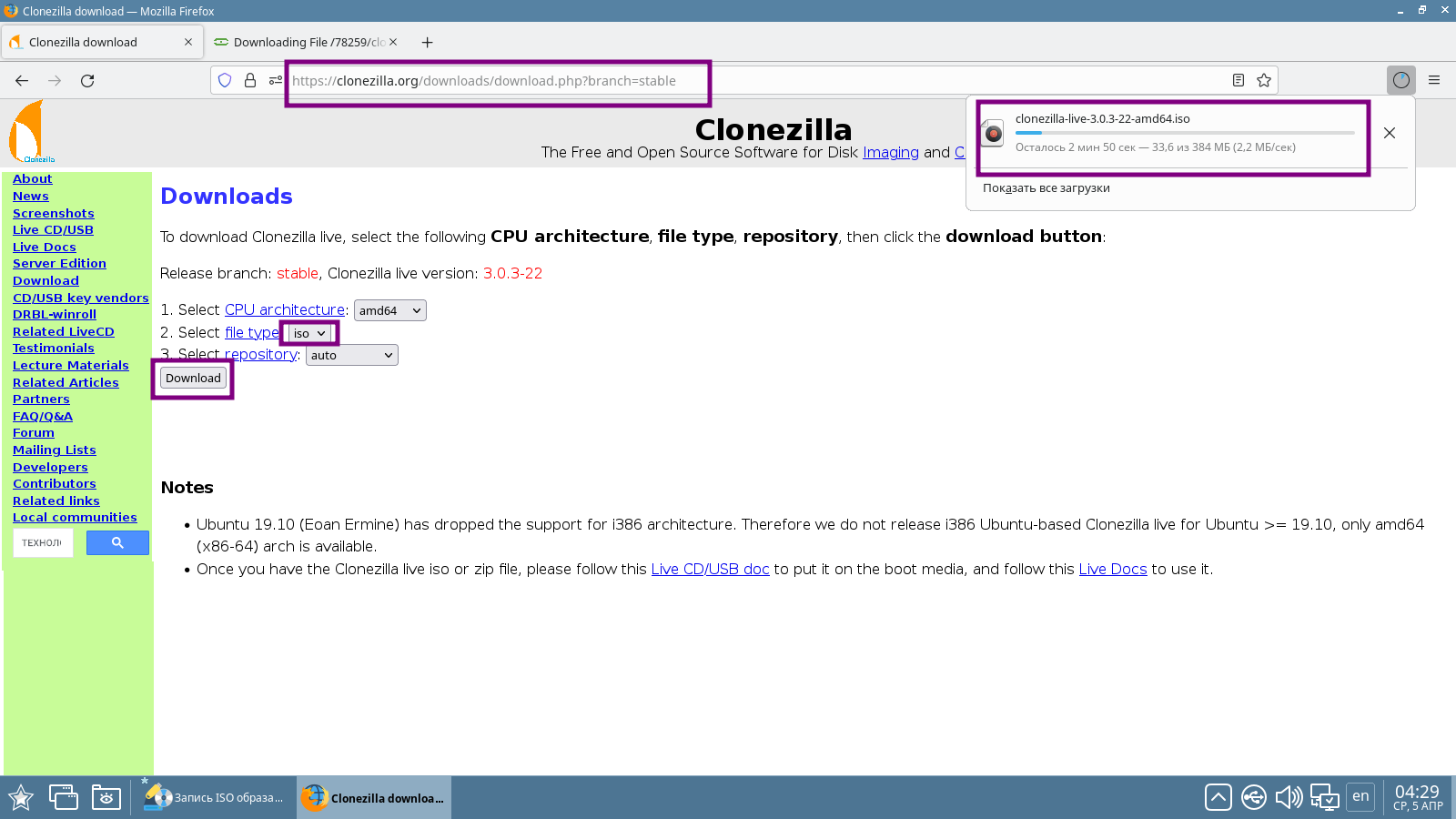Click the forward navigation arrow
1456x819 pixels.
(55, 81)
